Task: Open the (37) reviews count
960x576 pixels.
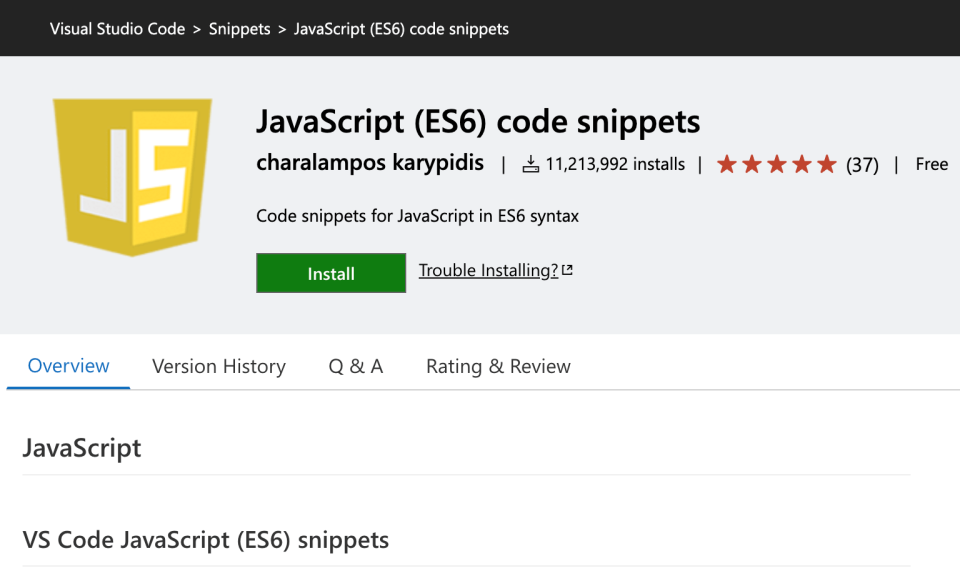Action: coord(862,165)
